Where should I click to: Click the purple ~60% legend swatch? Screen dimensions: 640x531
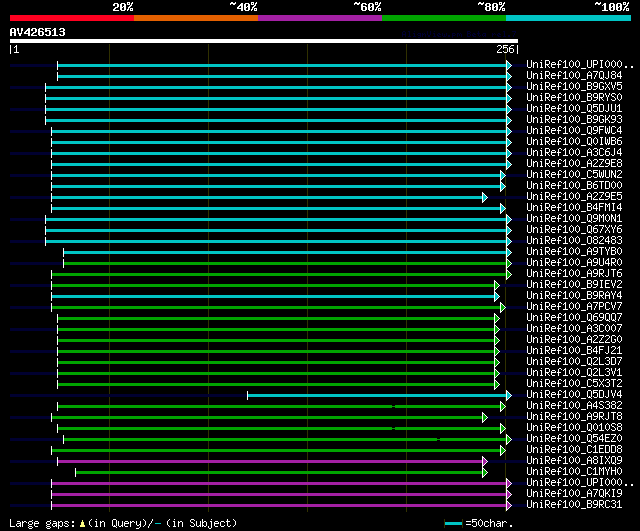tap(320, 18)
